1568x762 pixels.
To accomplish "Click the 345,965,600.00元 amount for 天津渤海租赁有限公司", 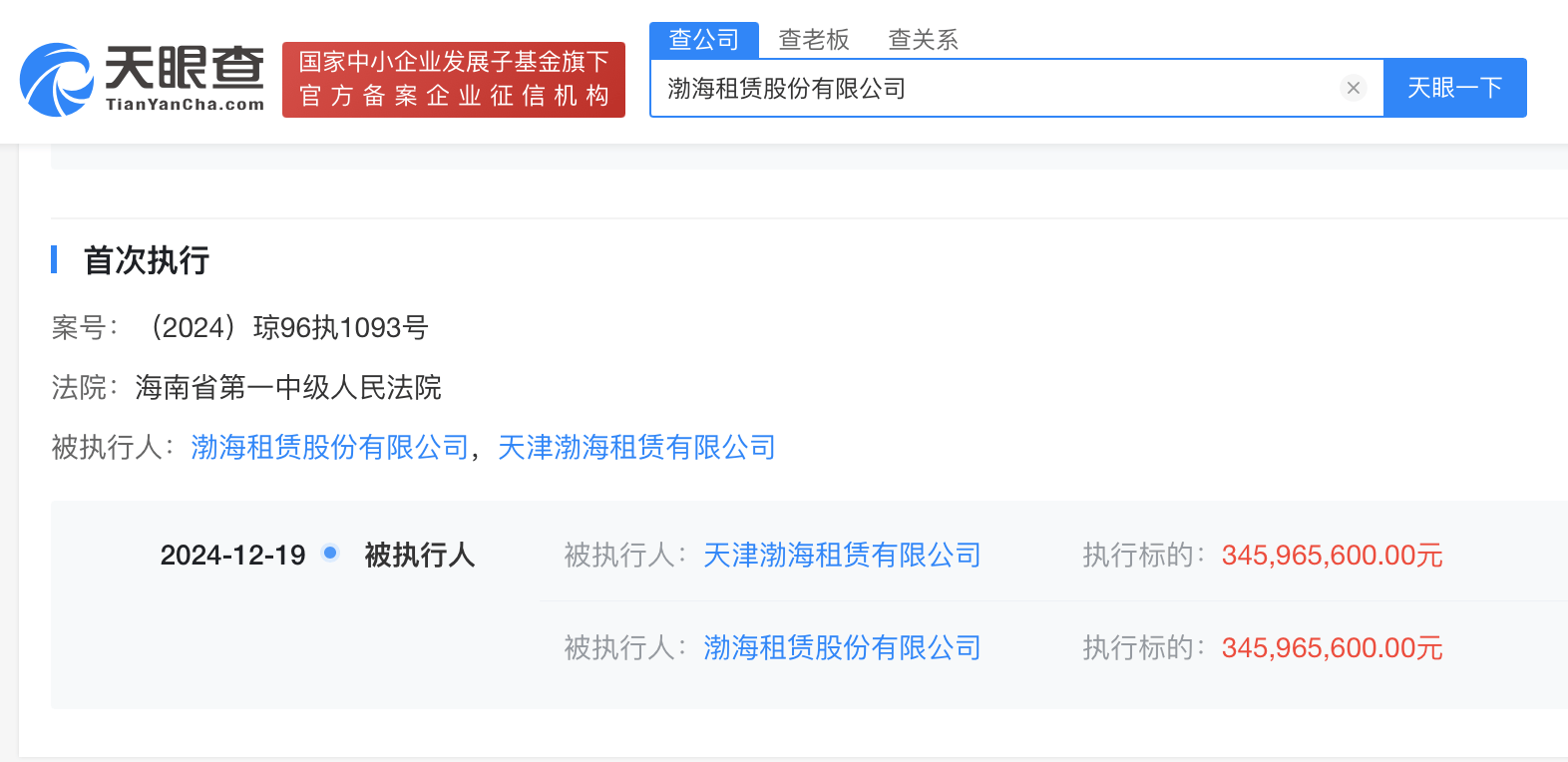I will tap(1333, 555).
